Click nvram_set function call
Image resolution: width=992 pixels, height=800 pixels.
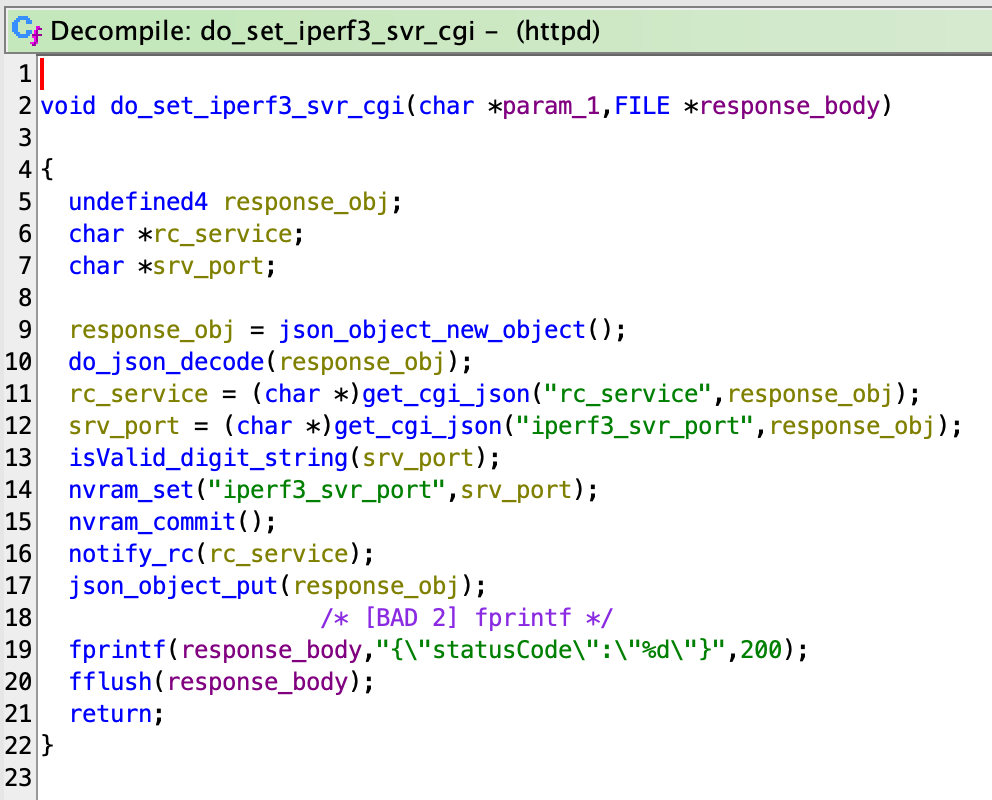click(131, 490)
